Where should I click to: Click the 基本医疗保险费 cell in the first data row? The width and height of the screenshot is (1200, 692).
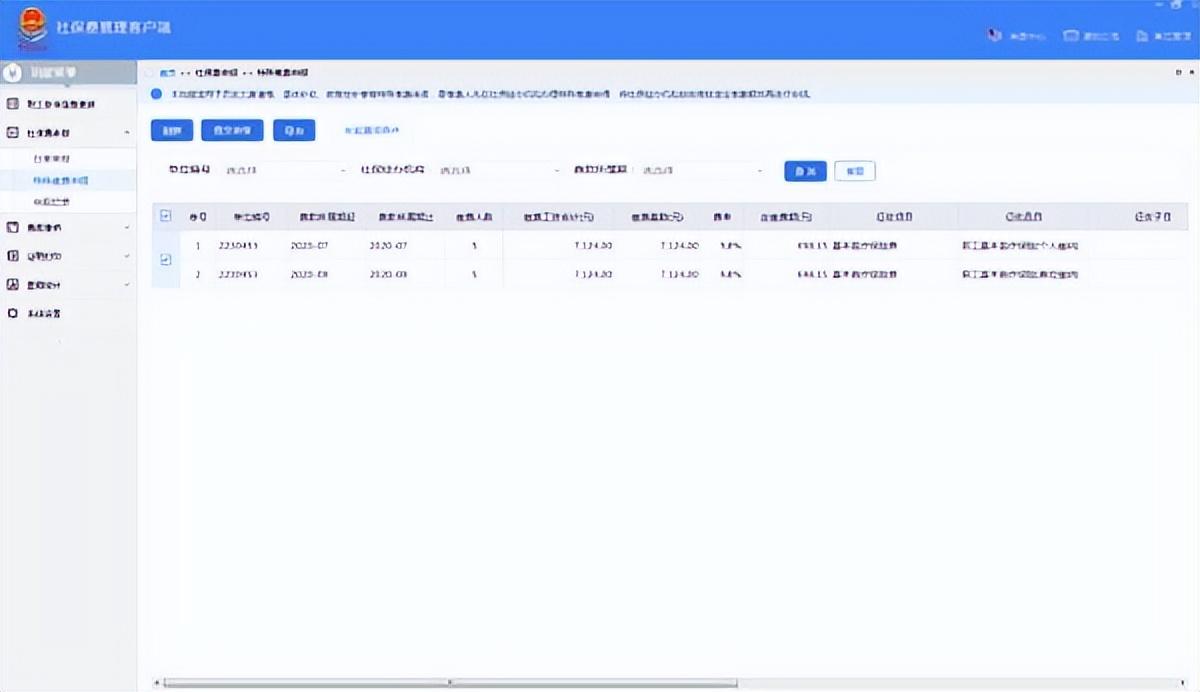[x=865, y=245]
